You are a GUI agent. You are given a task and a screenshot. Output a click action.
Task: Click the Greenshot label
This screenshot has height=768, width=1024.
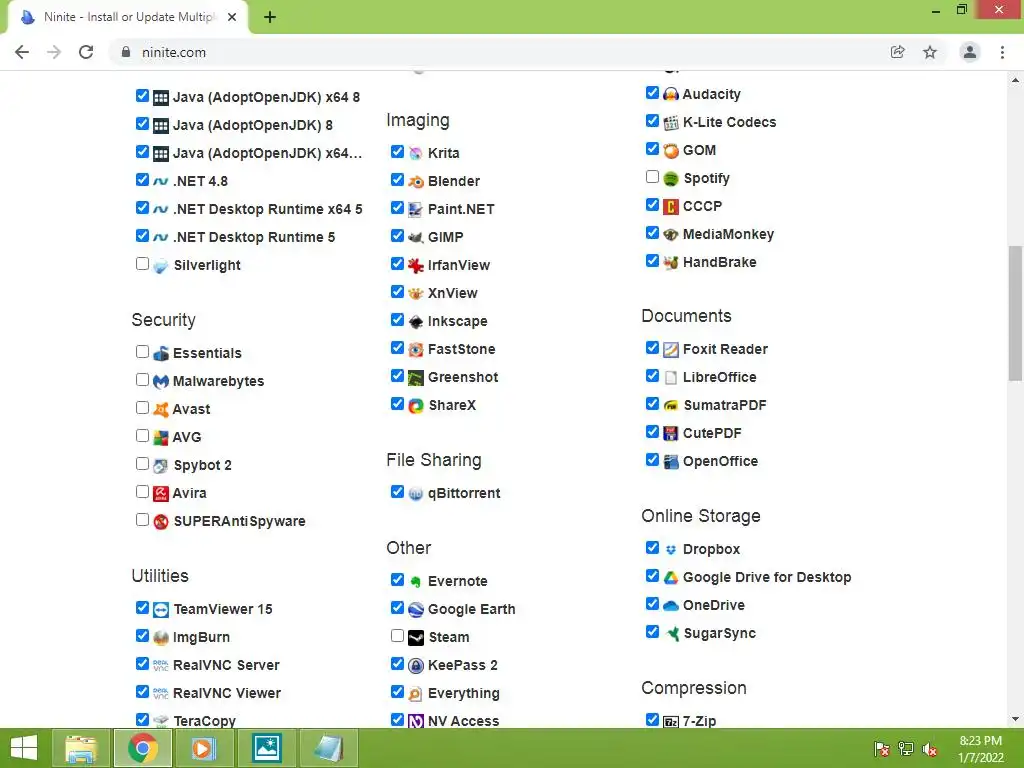coord(463,377)
